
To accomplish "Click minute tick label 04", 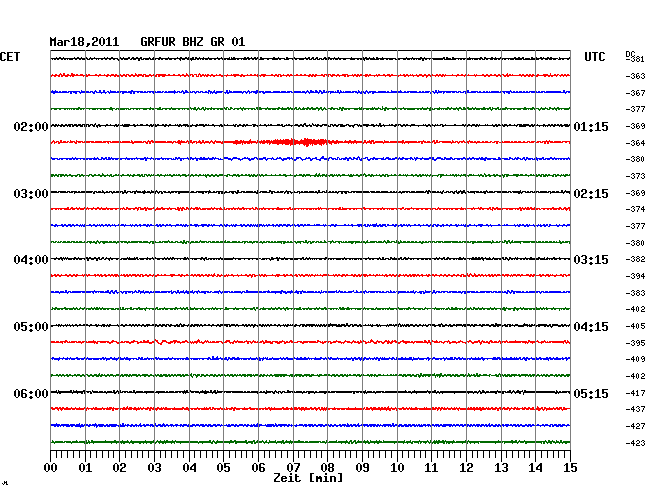I will [x=189, y=468].
